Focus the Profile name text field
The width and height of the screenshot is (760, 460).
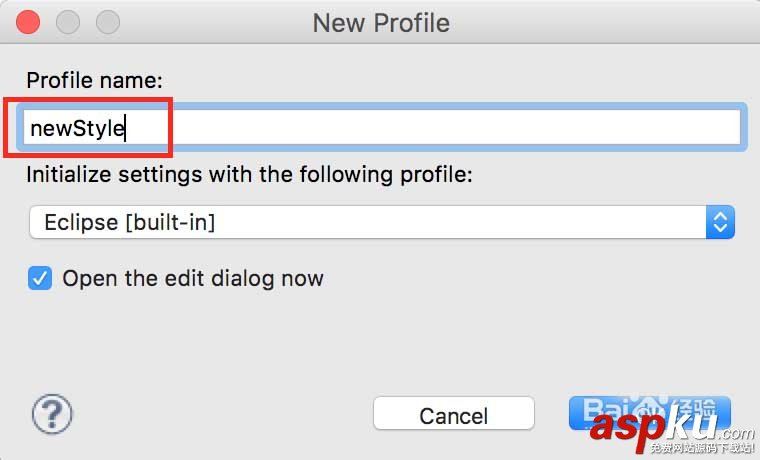450,127
